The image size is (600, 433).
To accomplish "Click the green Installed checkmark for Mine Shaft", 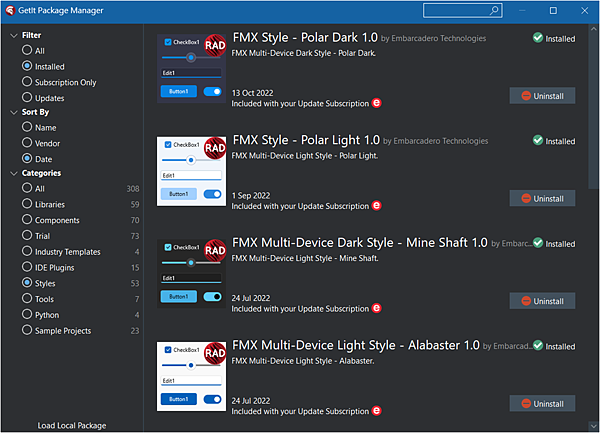I will click(x=538, y=243).
